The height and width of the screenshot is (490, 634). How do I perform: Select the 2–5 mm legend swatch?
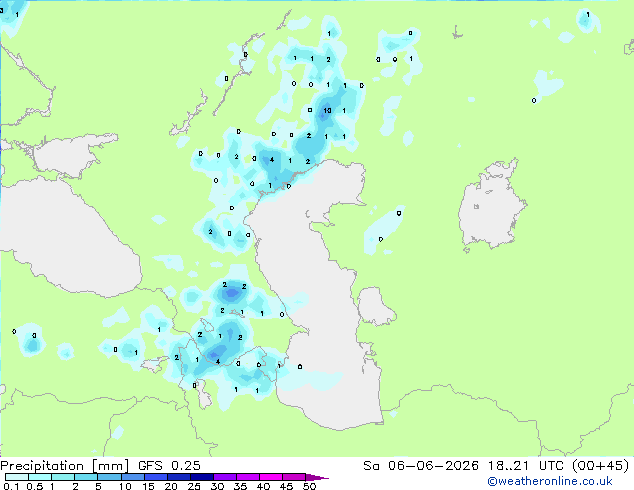(86, 477)
